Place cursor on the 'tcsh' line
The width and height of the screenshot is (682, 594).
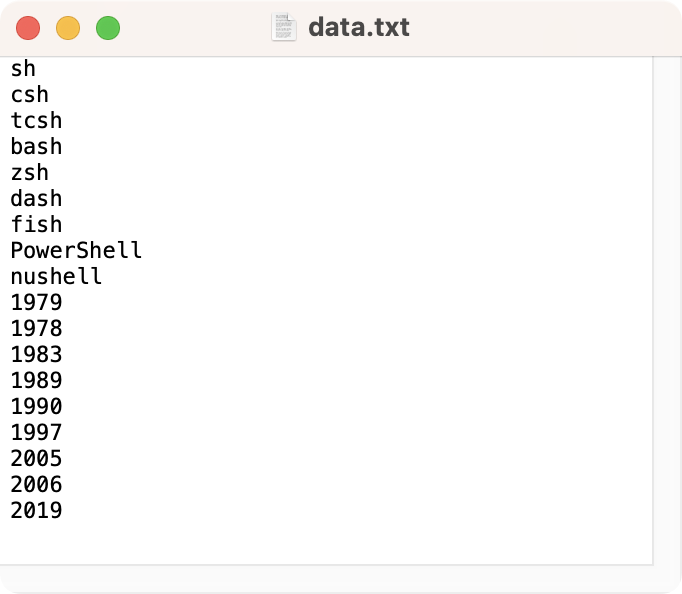[36, 121]
